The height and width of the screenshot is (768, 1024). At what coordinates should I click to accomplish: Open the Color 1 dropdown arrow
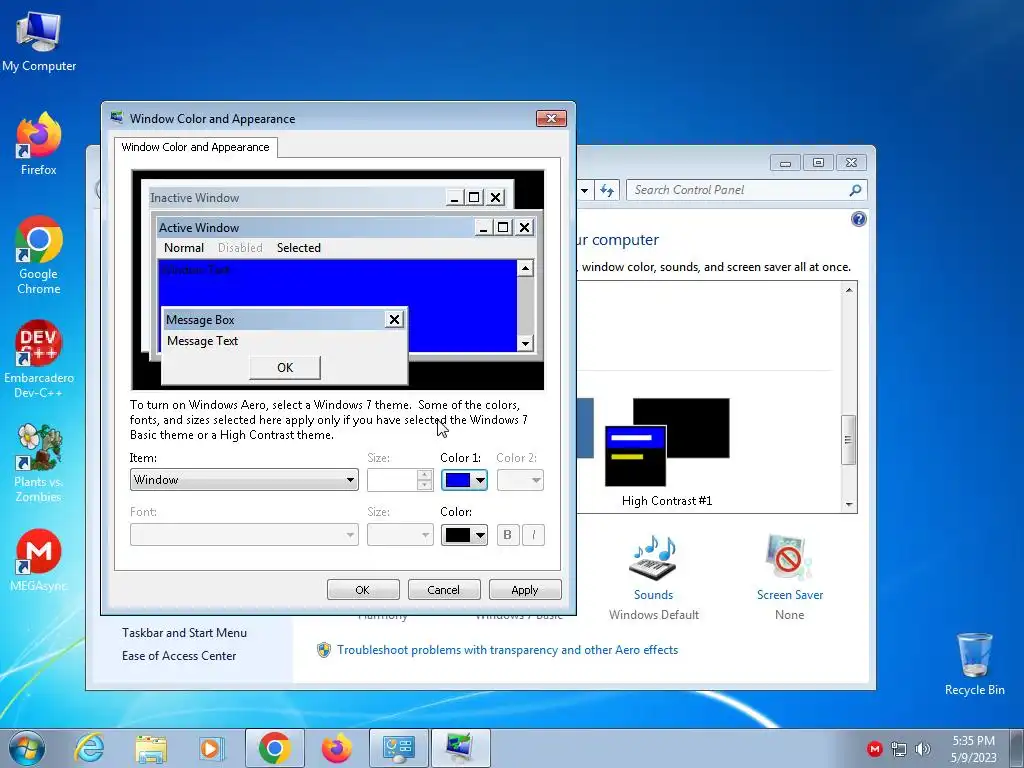[x=480, y=481]
